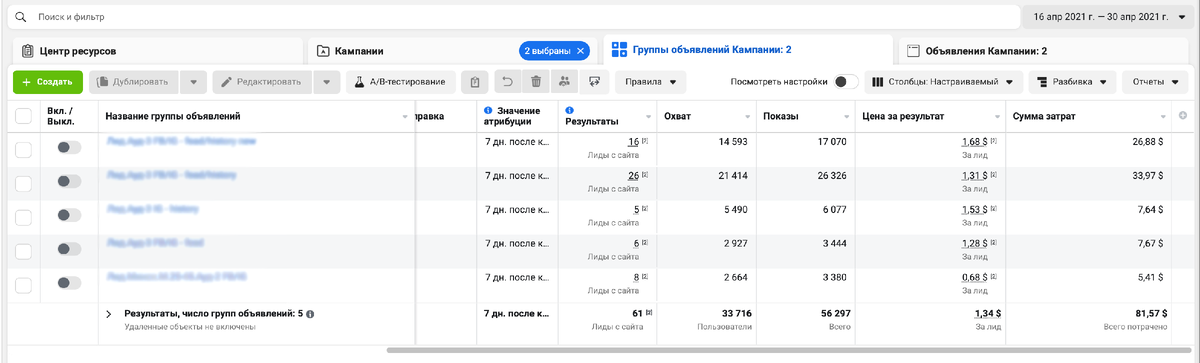The width and height of the screenshot is (1200, 363).
Task: Click the 26 results link
Action: [x=633, y=176]
